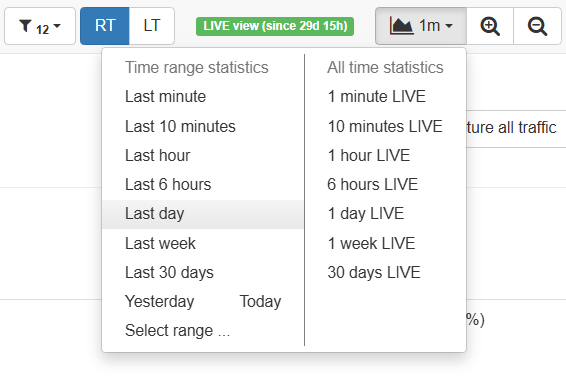
Task: Zoom out with the magnifier minus icon
Action: tap(537, 26)
